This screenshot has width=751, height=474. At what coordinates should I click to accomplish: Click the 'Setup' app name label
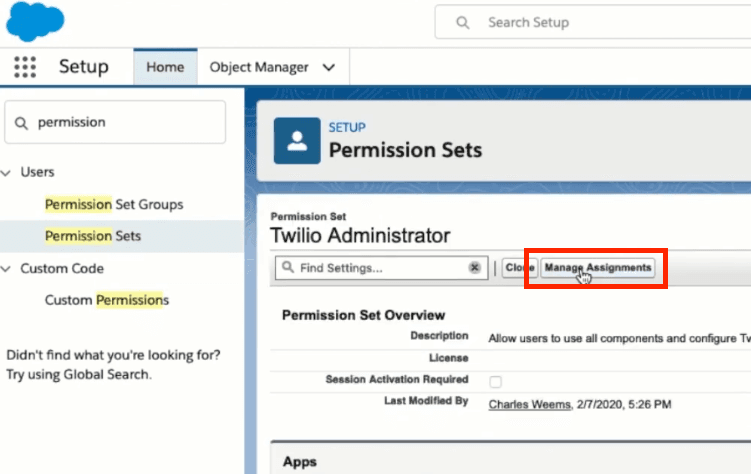click(x=84, y=67)
